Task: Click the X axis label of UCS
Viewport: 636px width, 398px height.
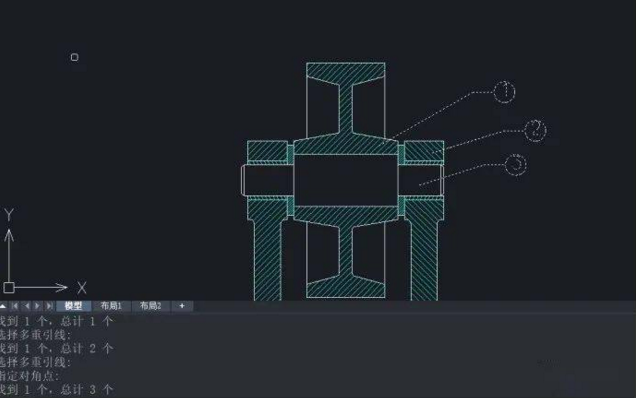Action: (82, 288)
